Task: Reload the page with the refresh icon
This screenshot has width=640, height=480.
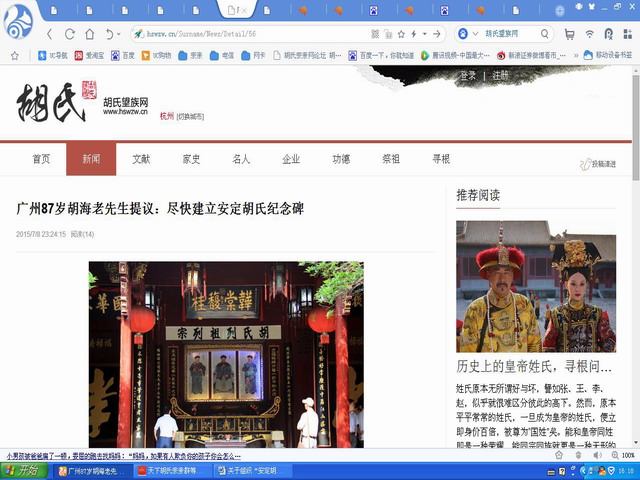Action: pyautogui.click(x=70, y=34)
